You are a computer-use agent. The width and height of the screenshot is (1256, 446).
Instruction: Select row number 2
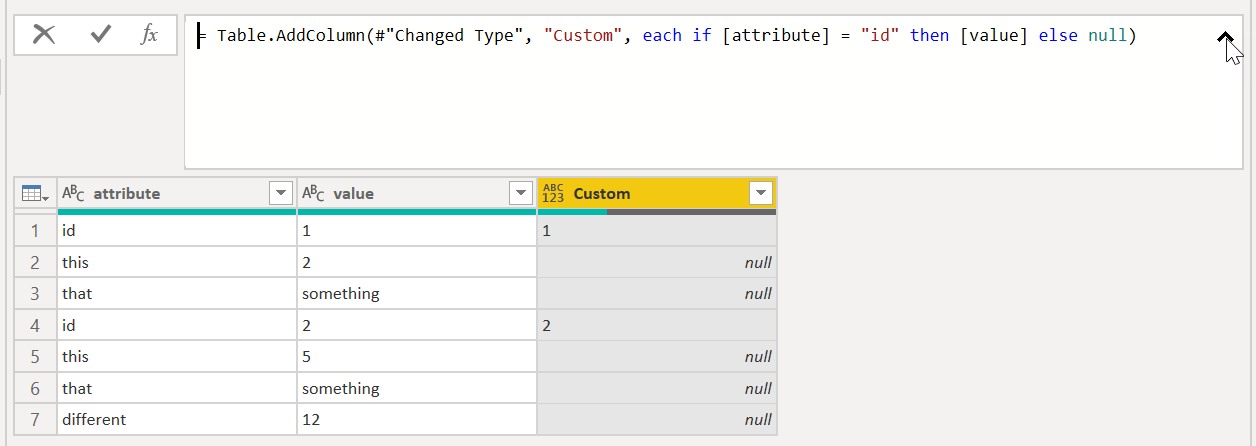[36, 263]
